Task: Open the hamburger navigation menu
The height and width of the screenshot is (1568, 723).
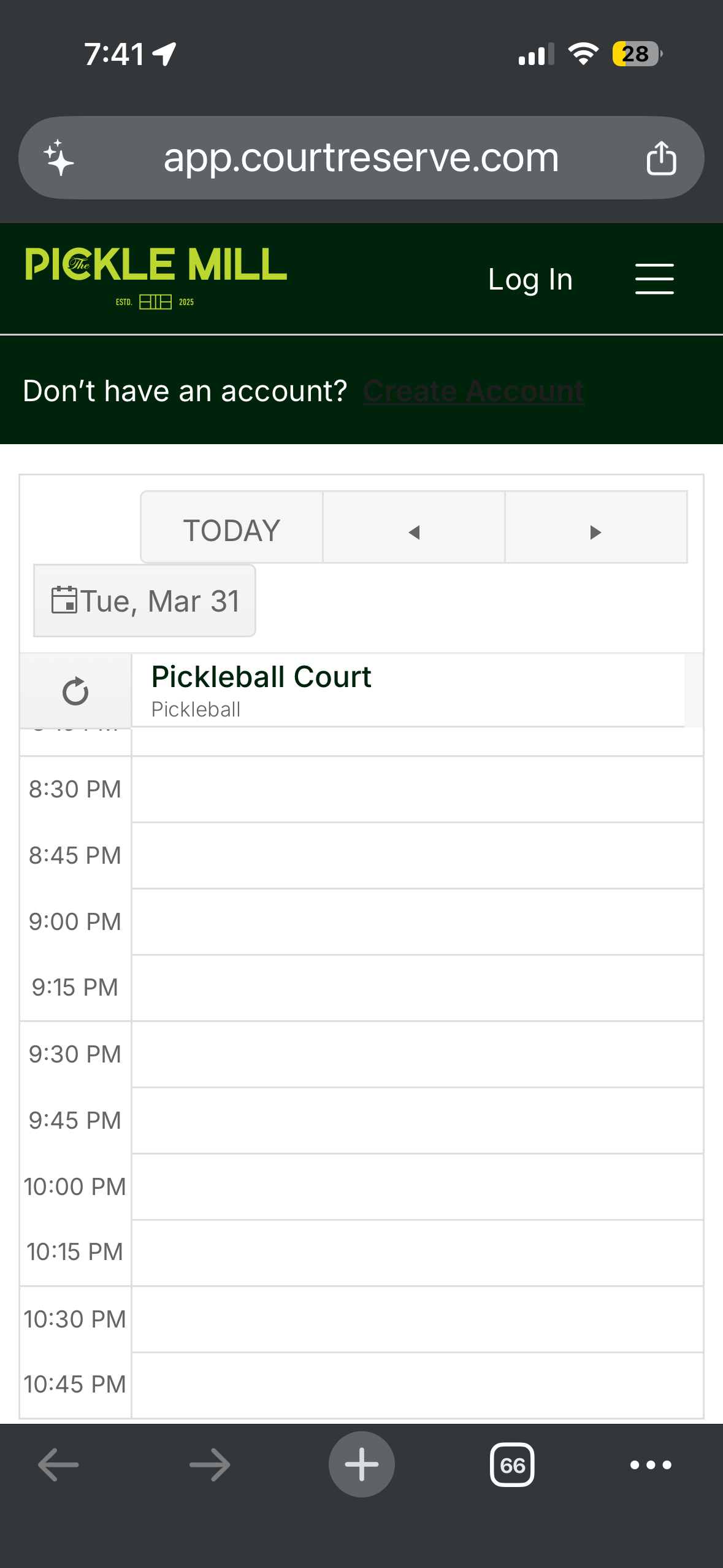Action: (654, 279)
